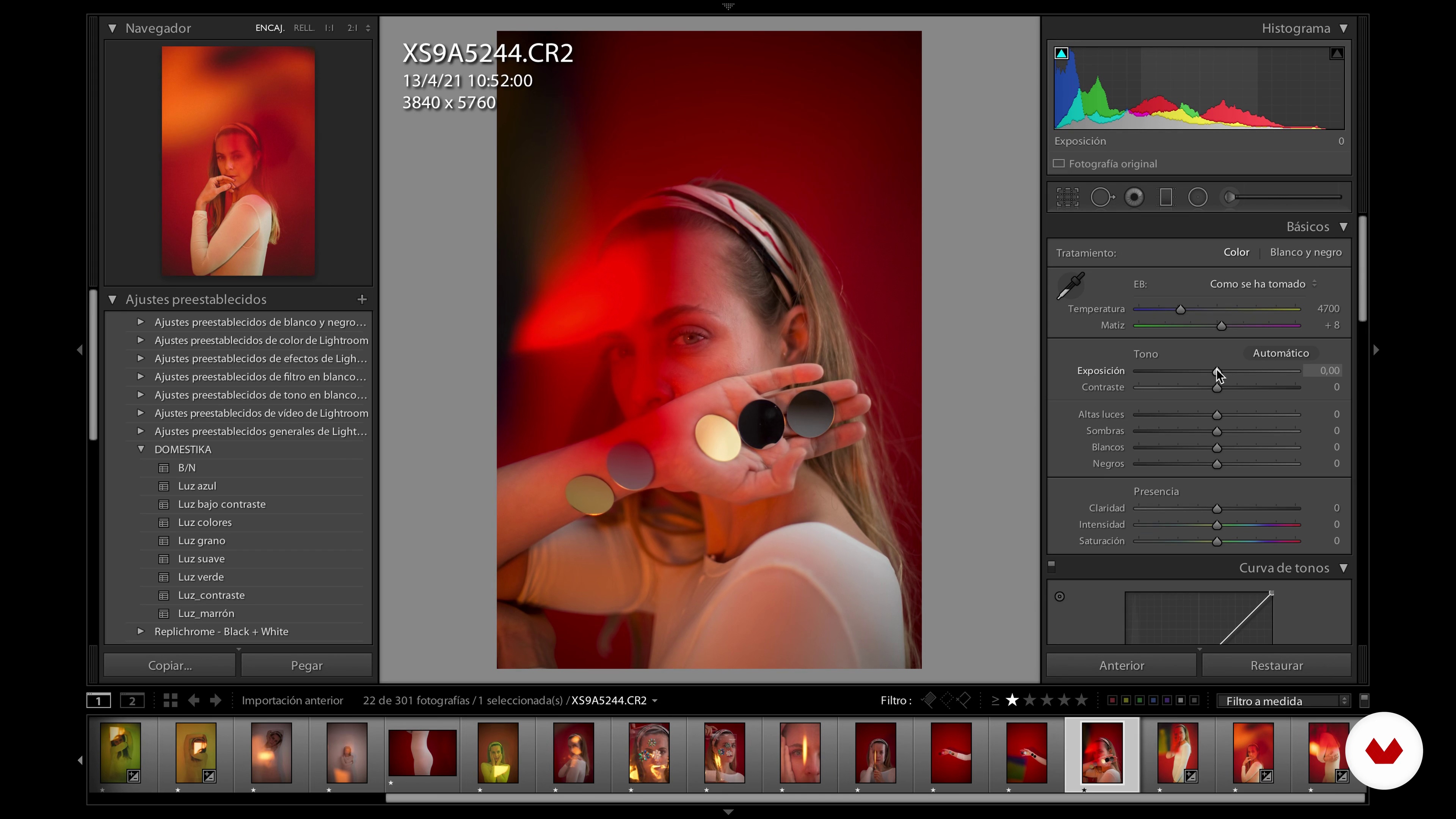
Task: Click the Anterior button
Action: [x=1122, y=665]
